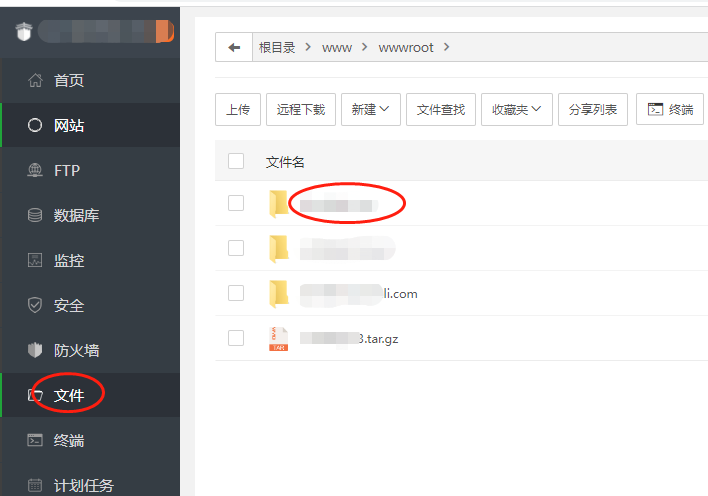Check the box for the first folder
The width and height of the screenshot is (708, 496).
pyautogui.click(x=236, y=203)
